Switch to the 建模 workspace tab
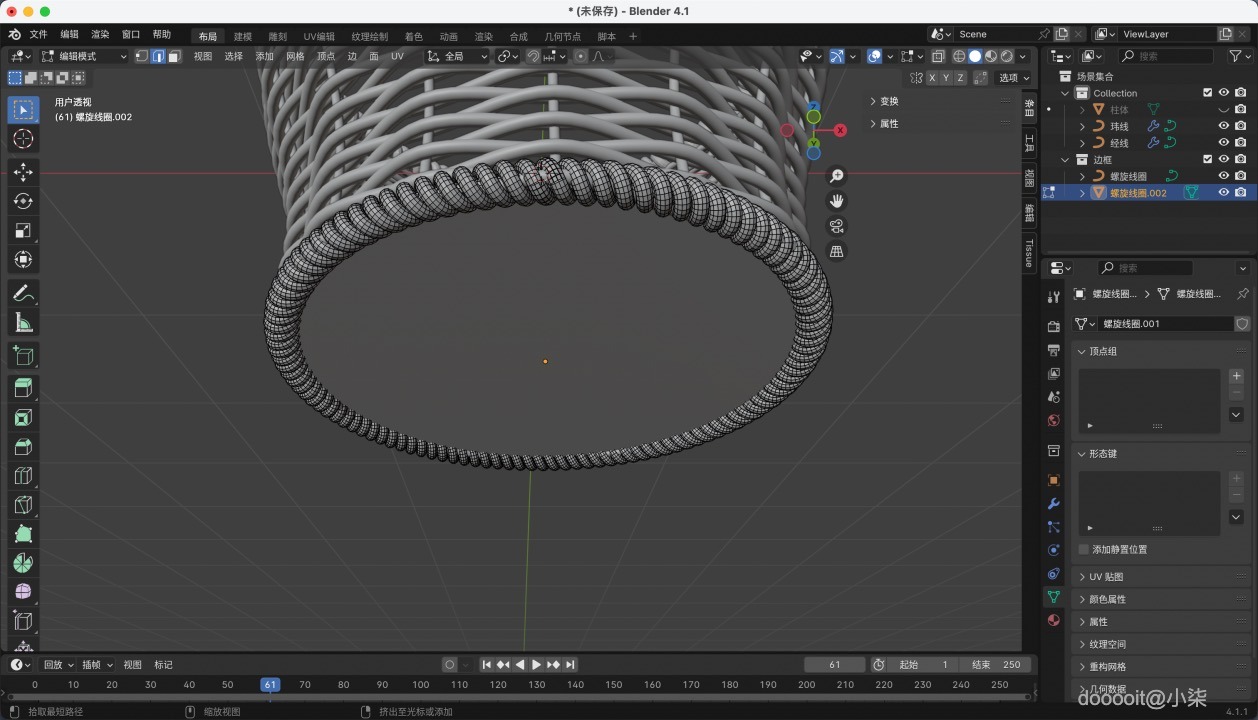 [243, 37]
